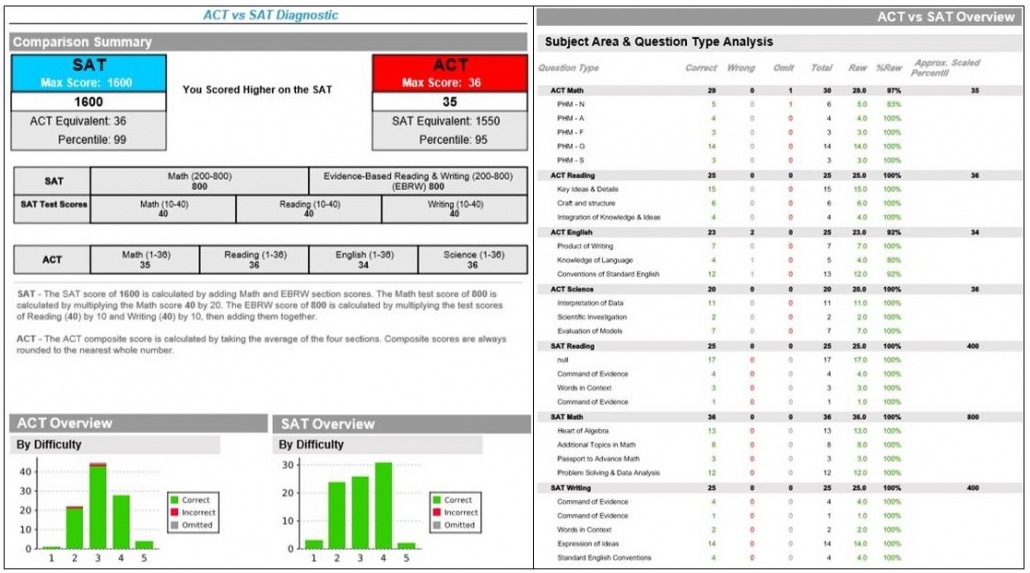1030x573 pixels.
Task: Click the 'Writing (10-40)' cell
Action: [x=455, y=209]
